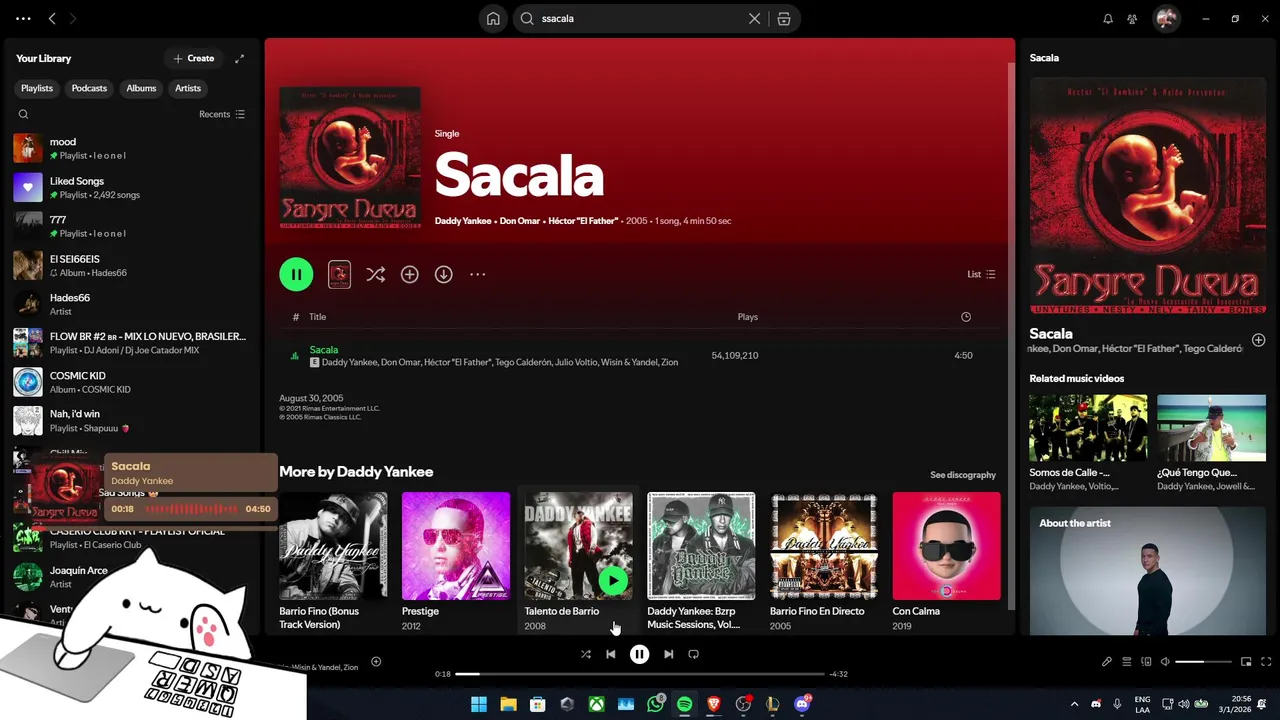Skip to the previous track
This screenshot has width=1280, height=720.
[x=611, y=654]
